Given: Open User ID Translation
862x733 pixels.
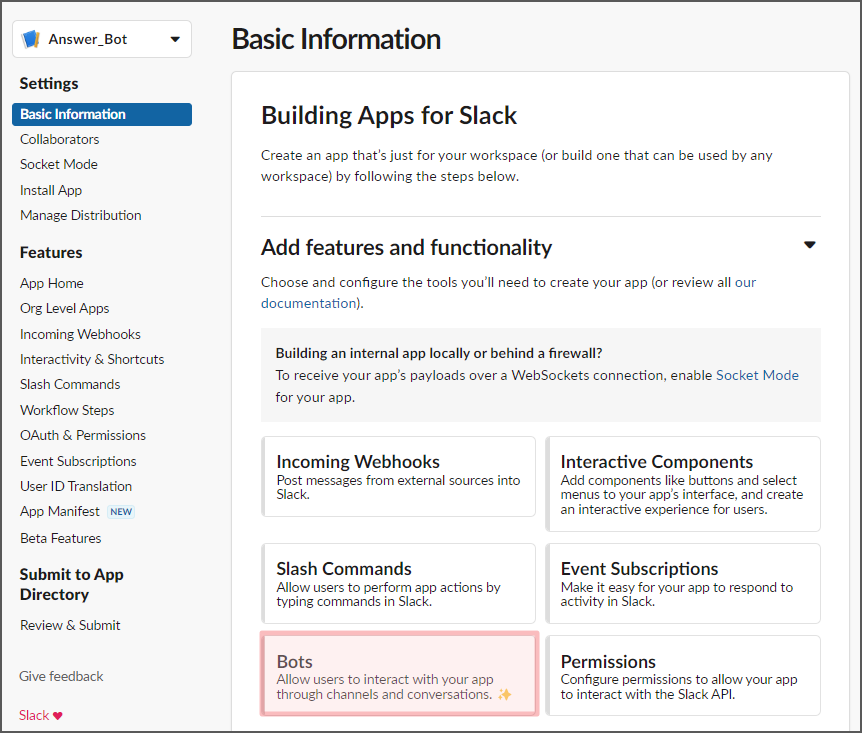Looking at the screenshot, I should (76, 487).
